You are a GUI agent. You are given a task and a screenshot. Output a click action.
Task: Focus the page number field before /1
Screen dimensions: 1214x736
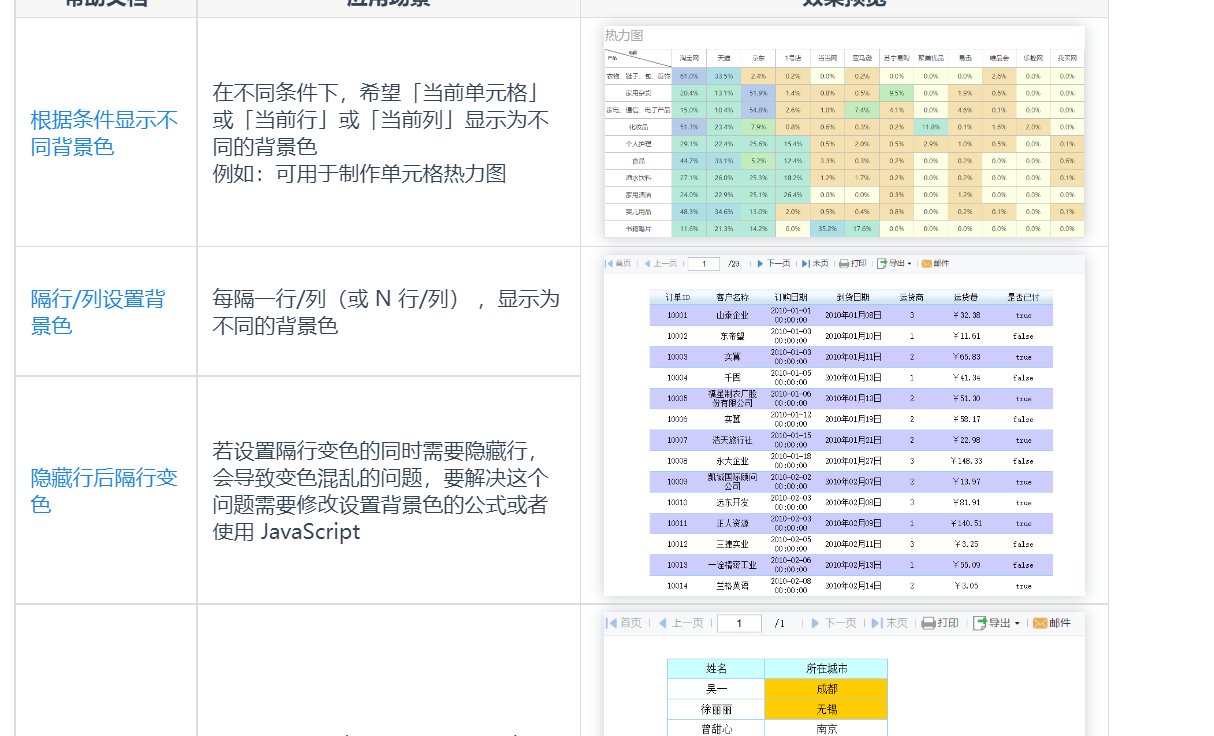(739, 623)
